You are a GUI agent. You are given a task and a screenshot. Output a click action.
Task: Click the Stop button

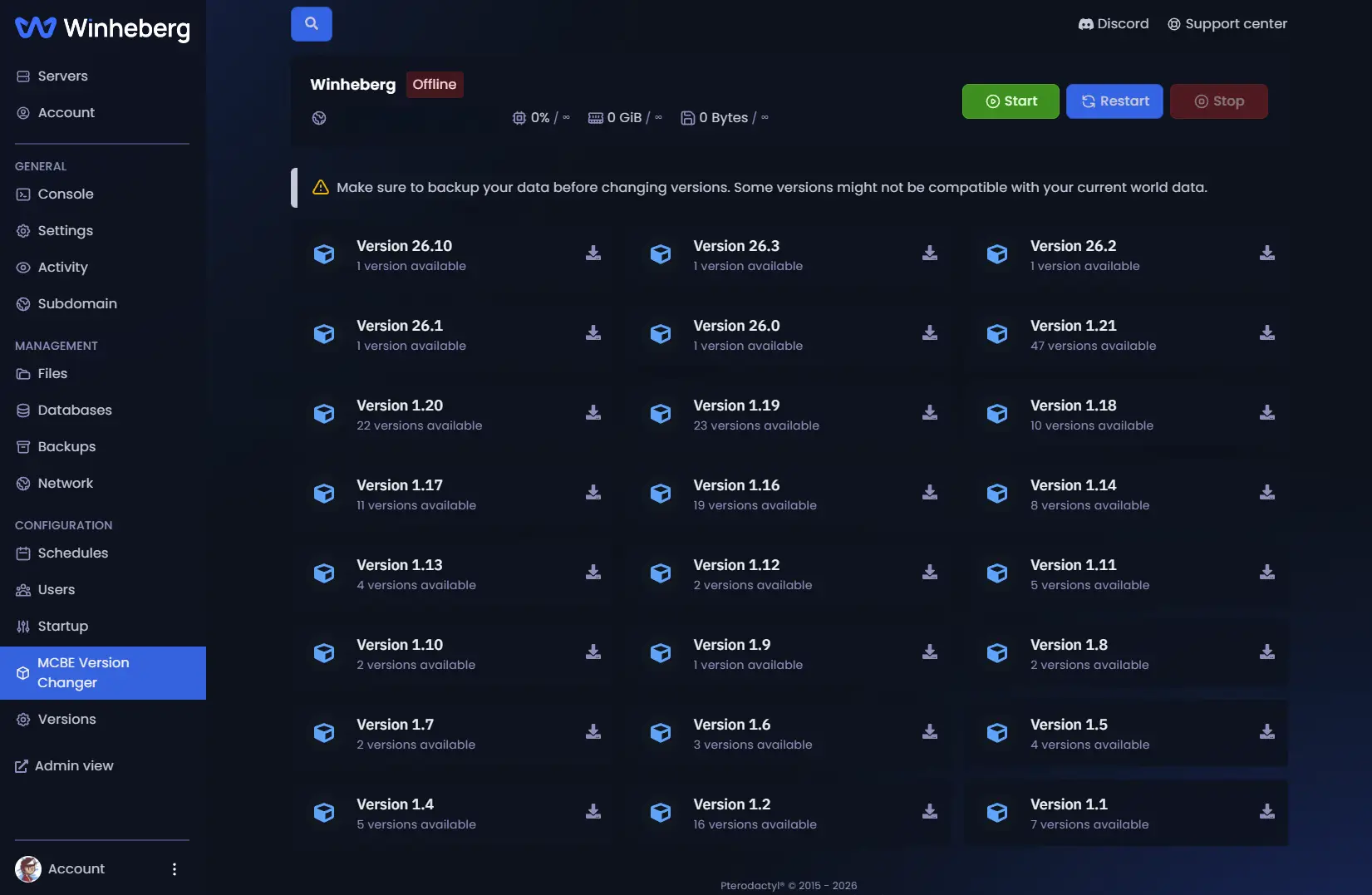[1219, 101]
